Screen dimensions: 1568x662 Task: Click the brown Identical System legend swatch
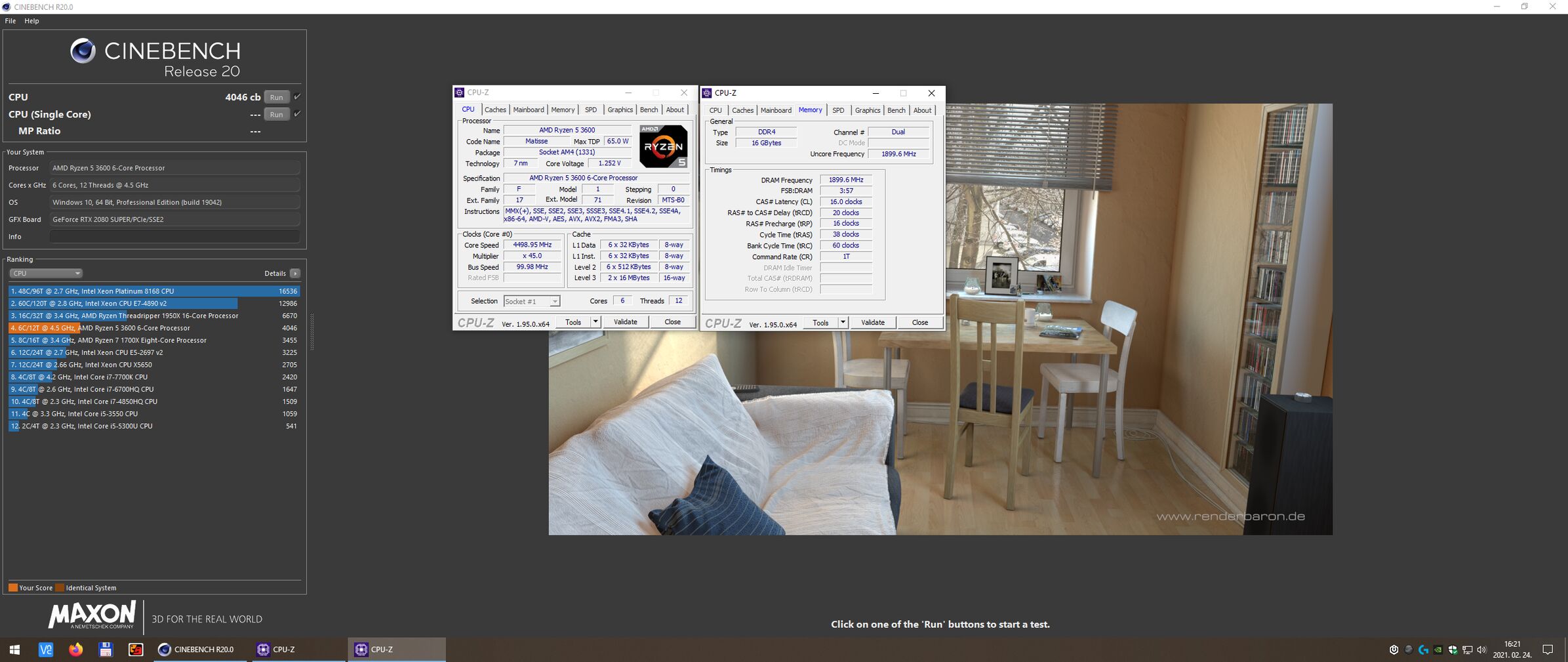(x=60, y=587)
